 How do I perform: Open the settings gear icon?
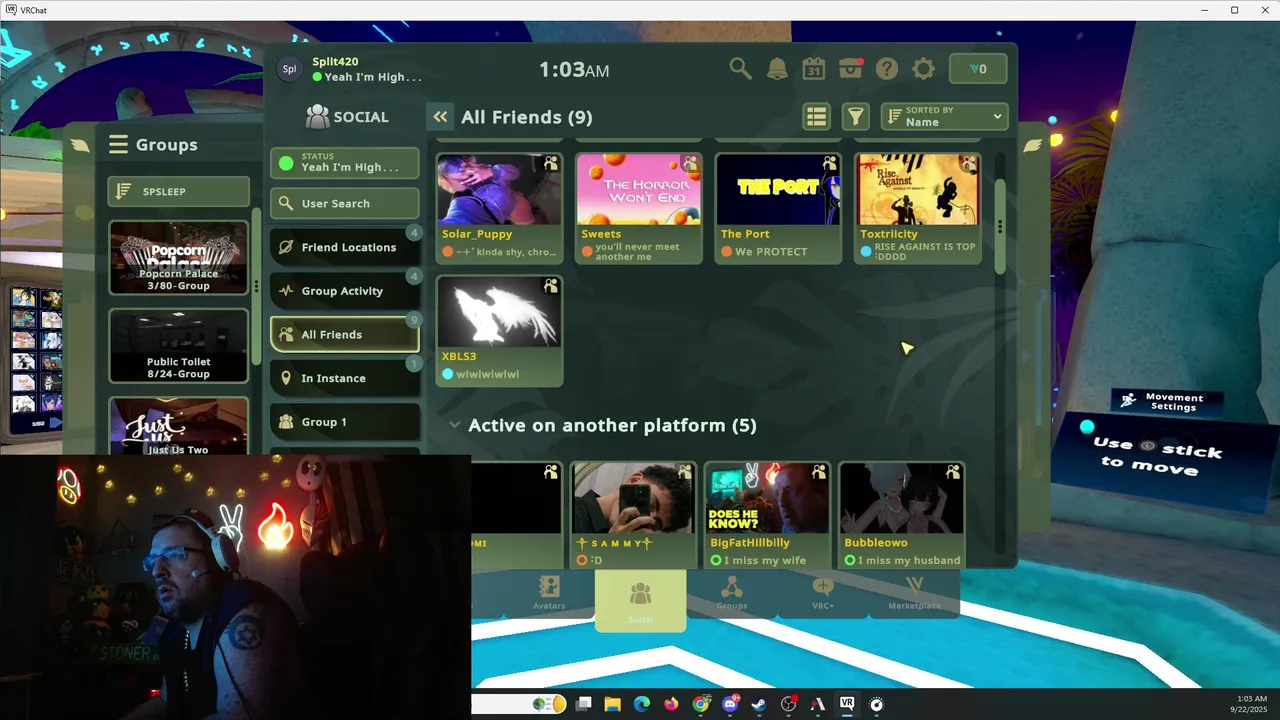pos(924,68)
